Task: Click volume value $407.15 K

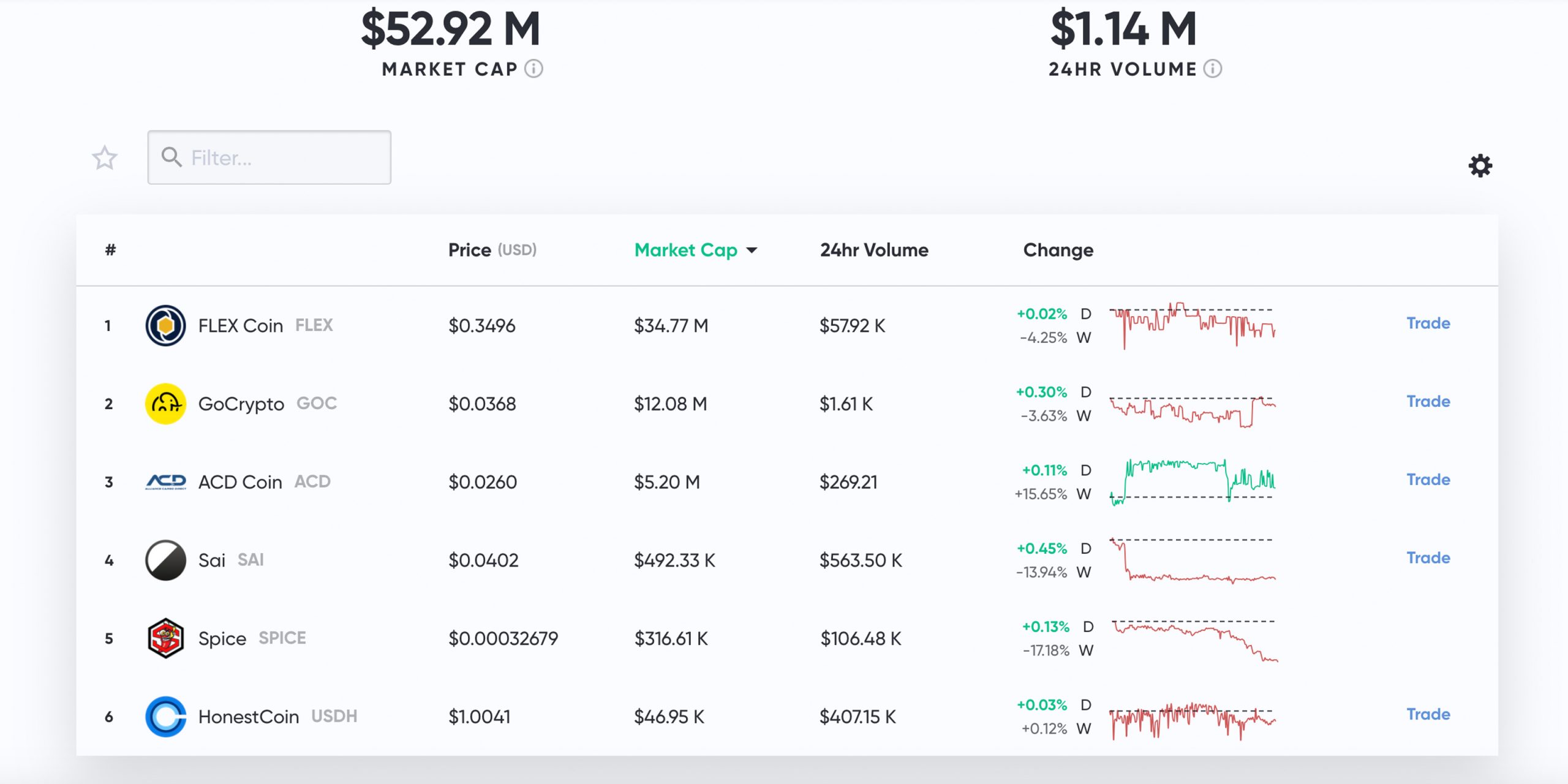Action: click(858, 717)
